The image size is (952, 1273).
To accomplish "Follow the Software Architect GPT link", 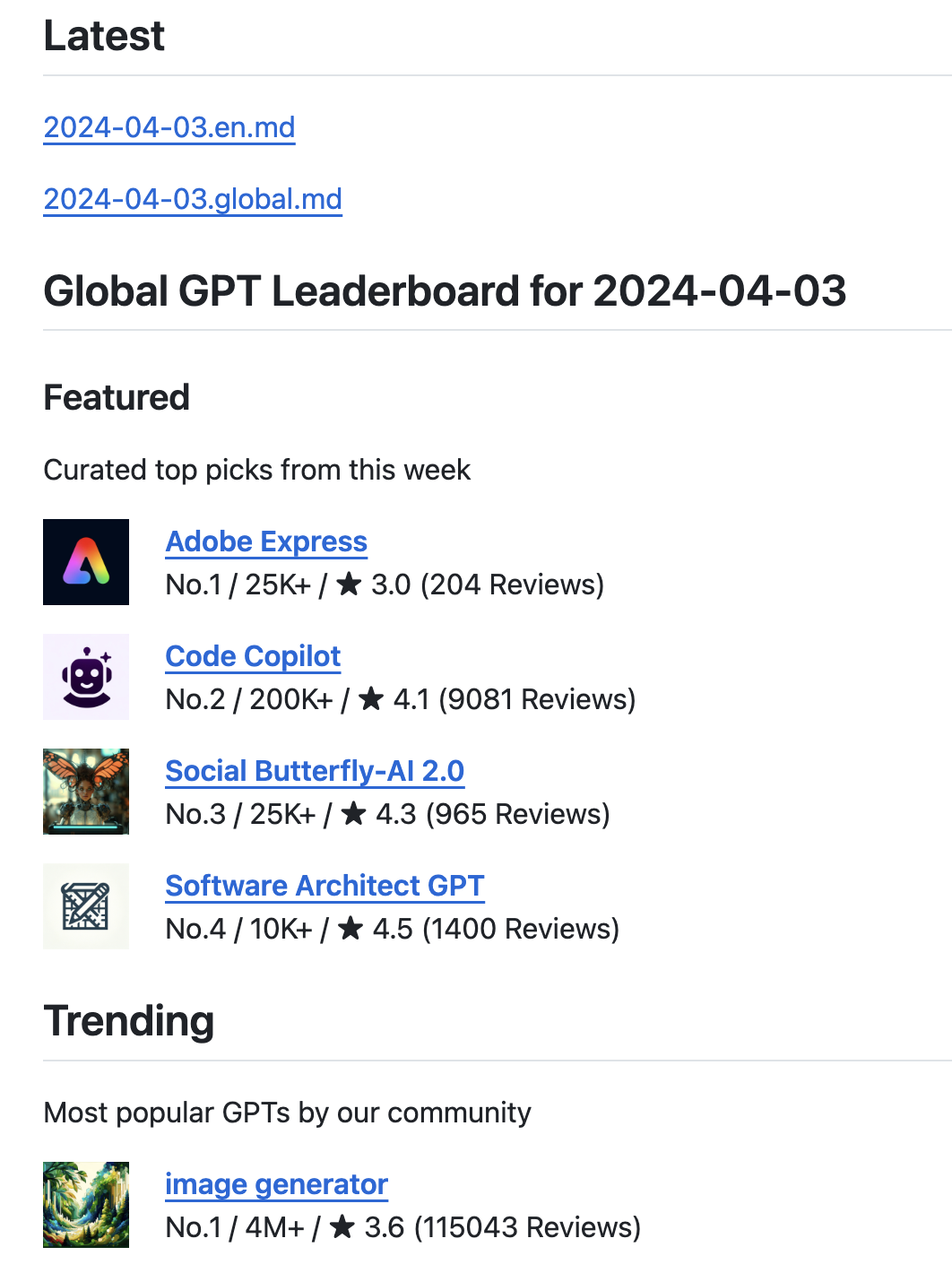I will pyautogui.click(x=325, y=886).
